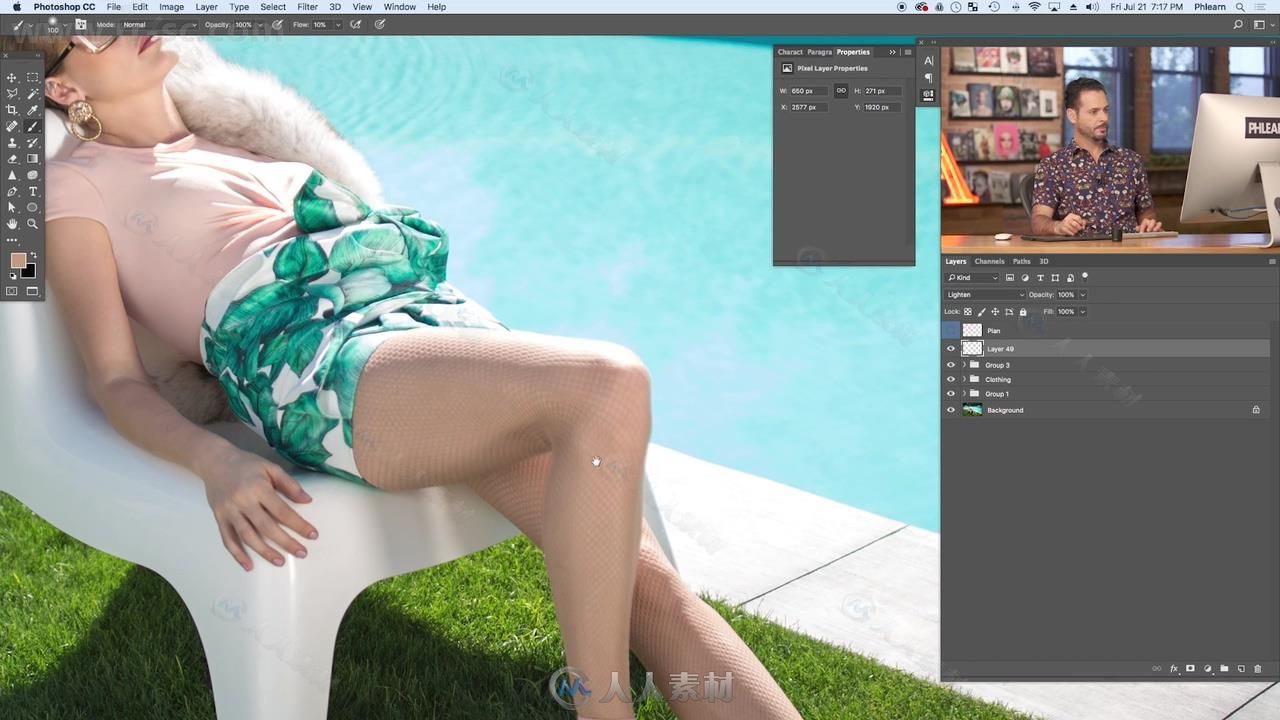
Task: Toggle layer filtering on/off switch
Action: tap(1085, 276)
